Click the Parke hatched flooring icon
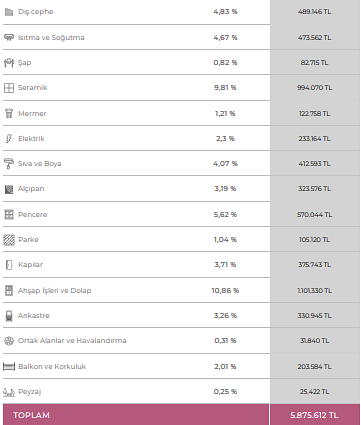Image resolution: width=361 pixels, height=425 pixels. point(9,240)
